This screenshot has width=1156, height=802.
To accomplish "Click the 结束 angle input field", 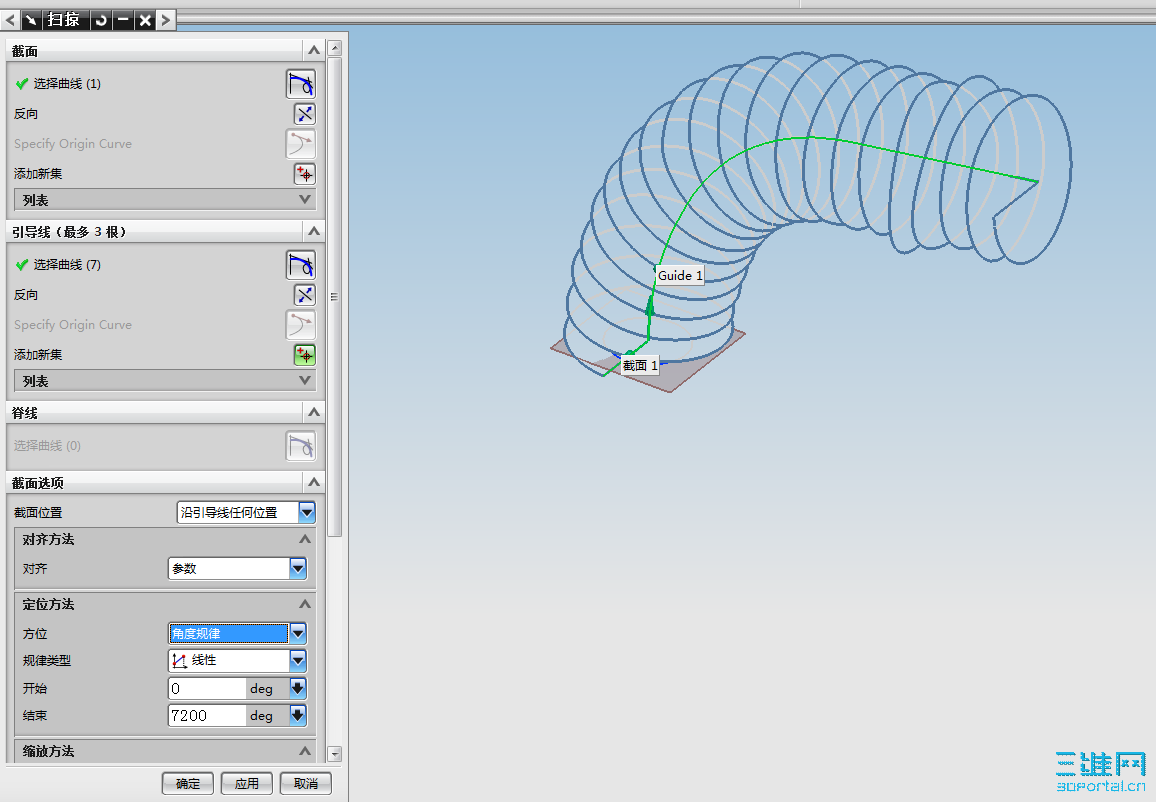I will point(207,716).
